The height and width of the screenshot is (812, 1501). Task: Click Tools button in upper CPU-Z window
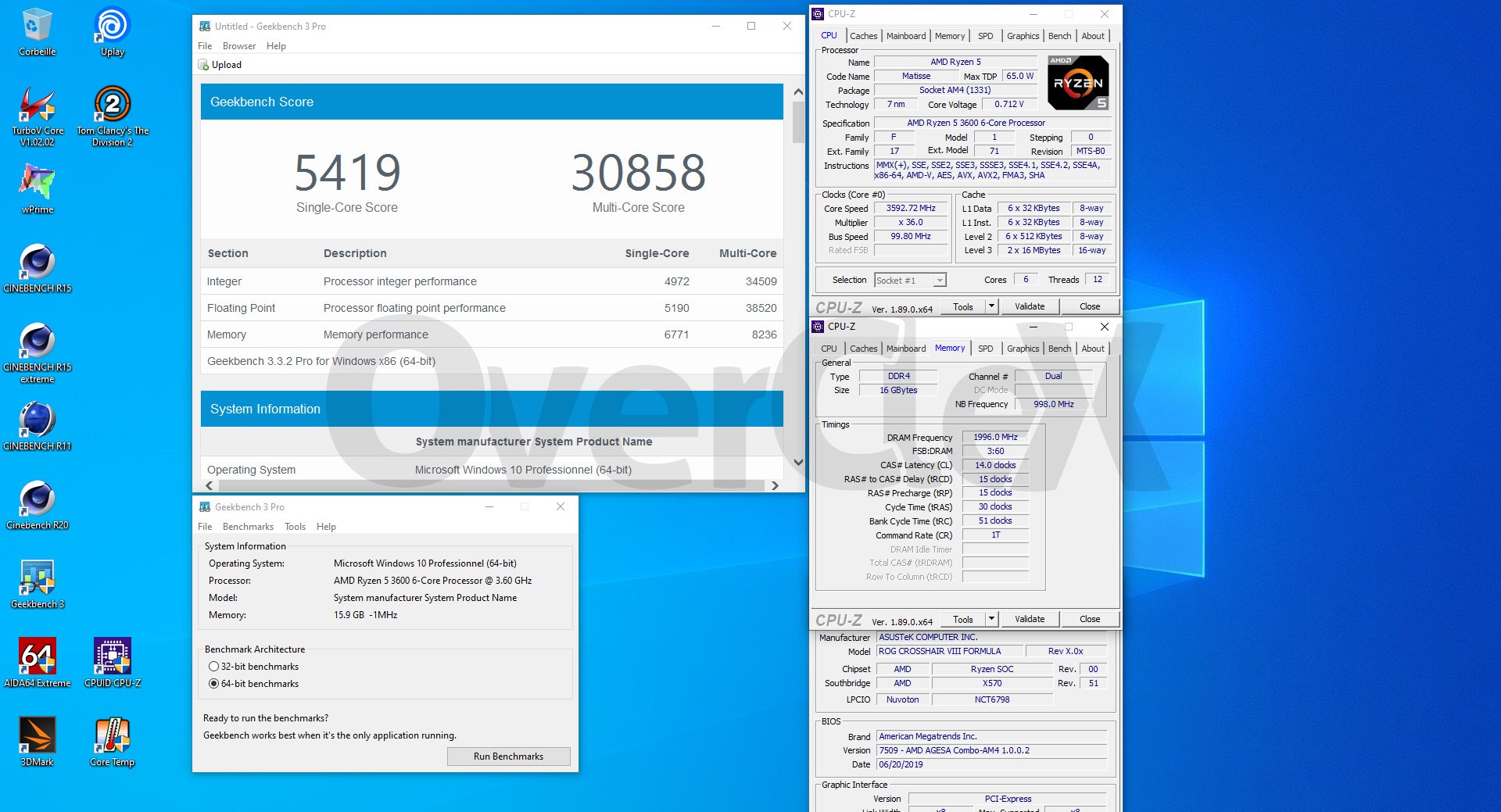[x=963, y=306]
